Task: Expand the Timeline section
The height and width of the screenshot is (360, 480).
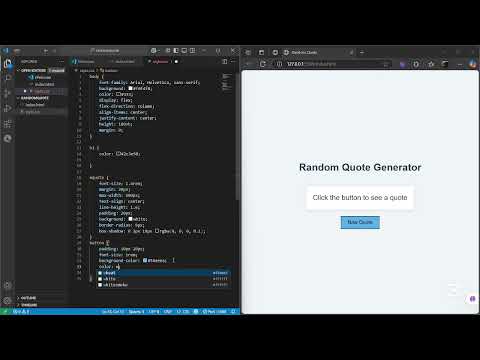Action: coord(29,305)
